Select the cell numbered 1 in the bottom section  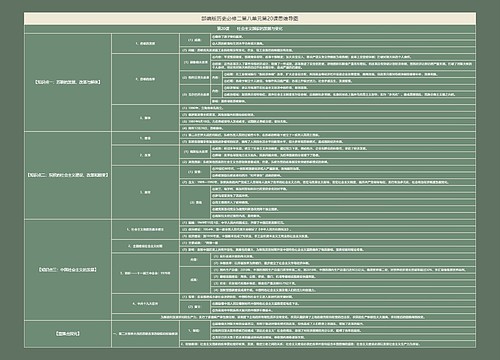pyautogui.click(x=195, y=330)
